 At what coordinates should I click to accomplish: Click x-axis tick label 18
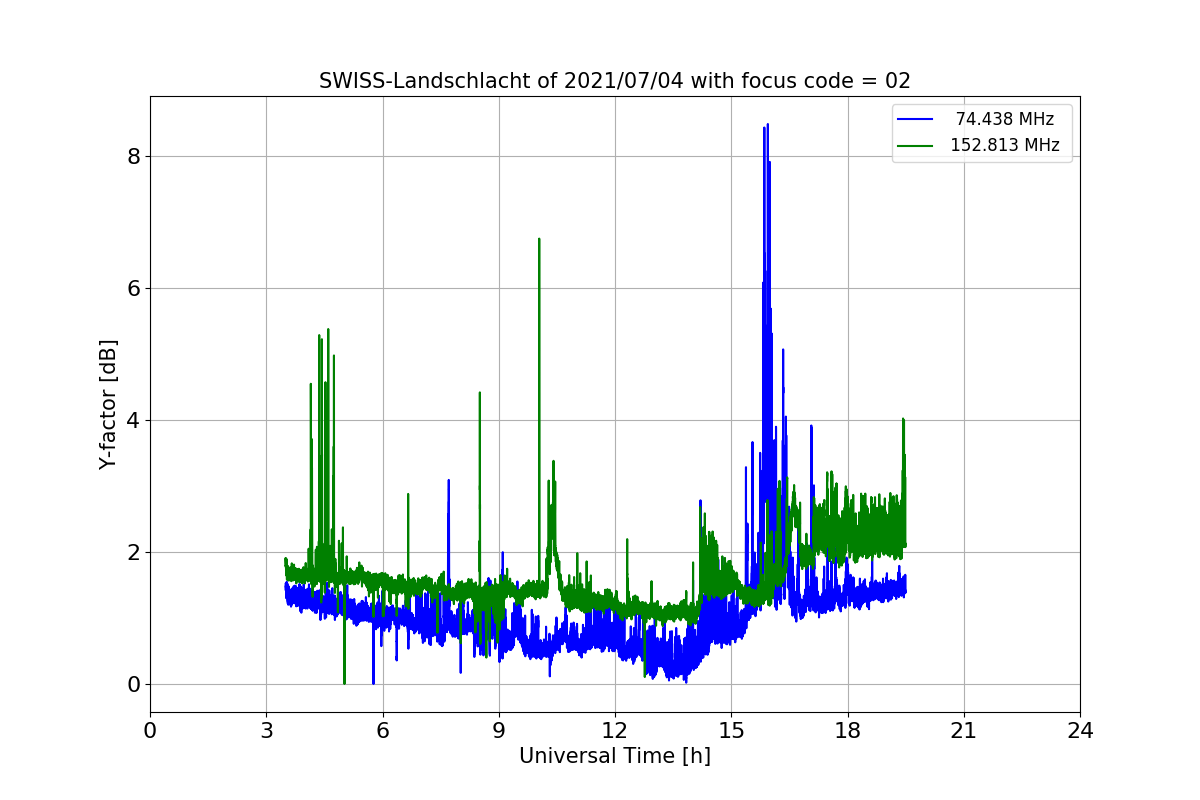click(847, 731)
